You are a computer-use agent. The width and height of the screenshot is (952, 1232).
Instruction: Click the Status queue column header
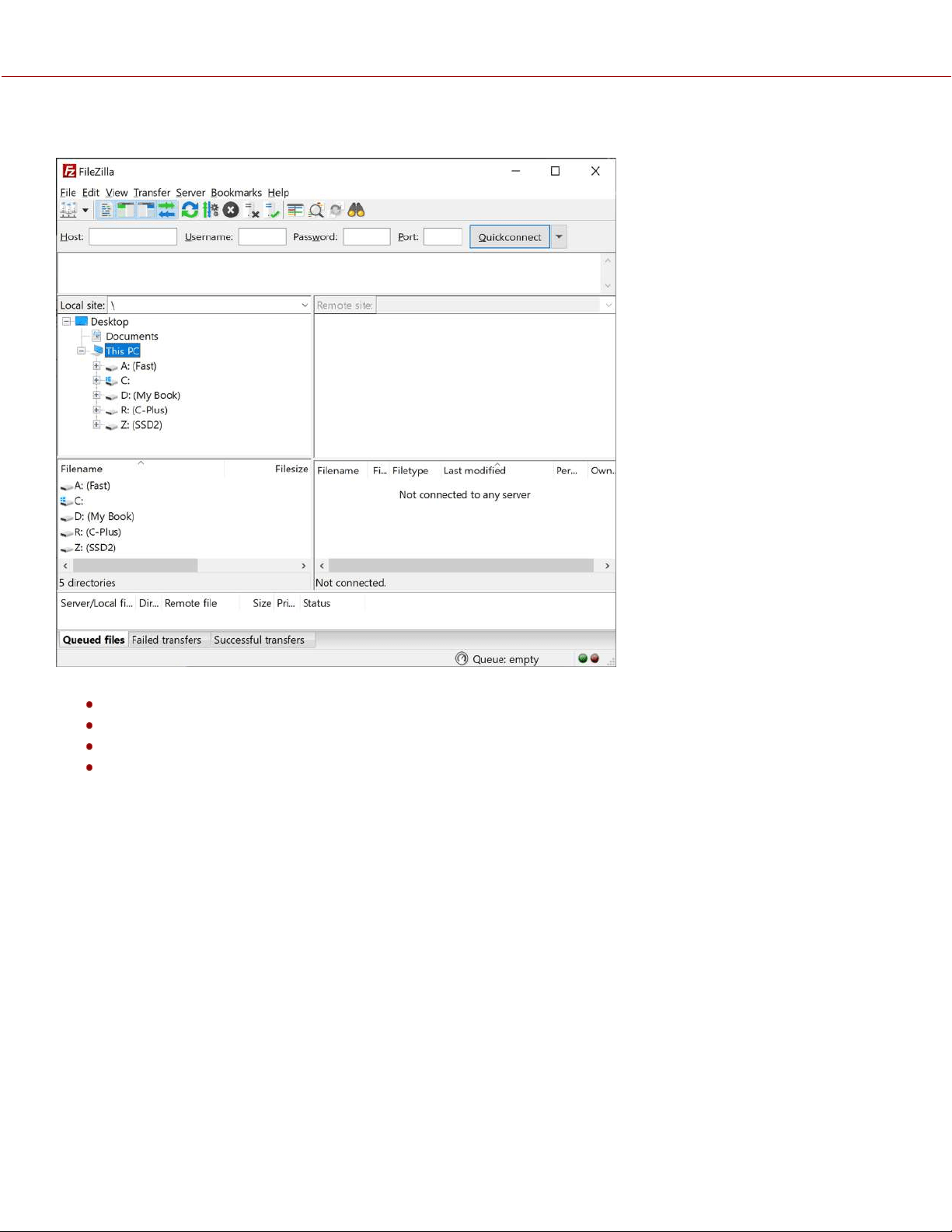[x=317, y=603]
